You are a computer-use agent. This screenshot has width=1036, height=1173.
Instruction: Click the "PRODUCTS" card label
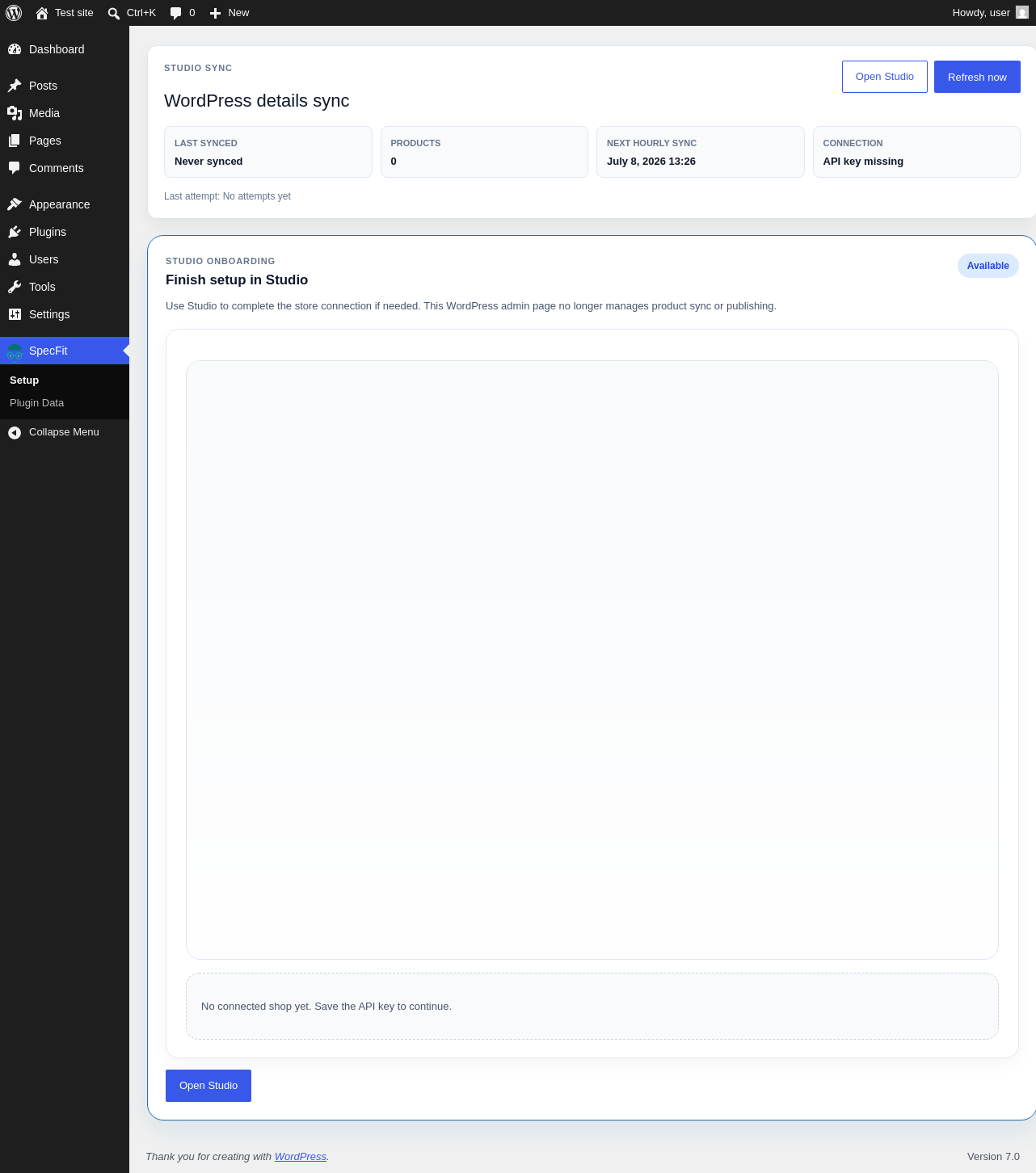pos(415,143)
